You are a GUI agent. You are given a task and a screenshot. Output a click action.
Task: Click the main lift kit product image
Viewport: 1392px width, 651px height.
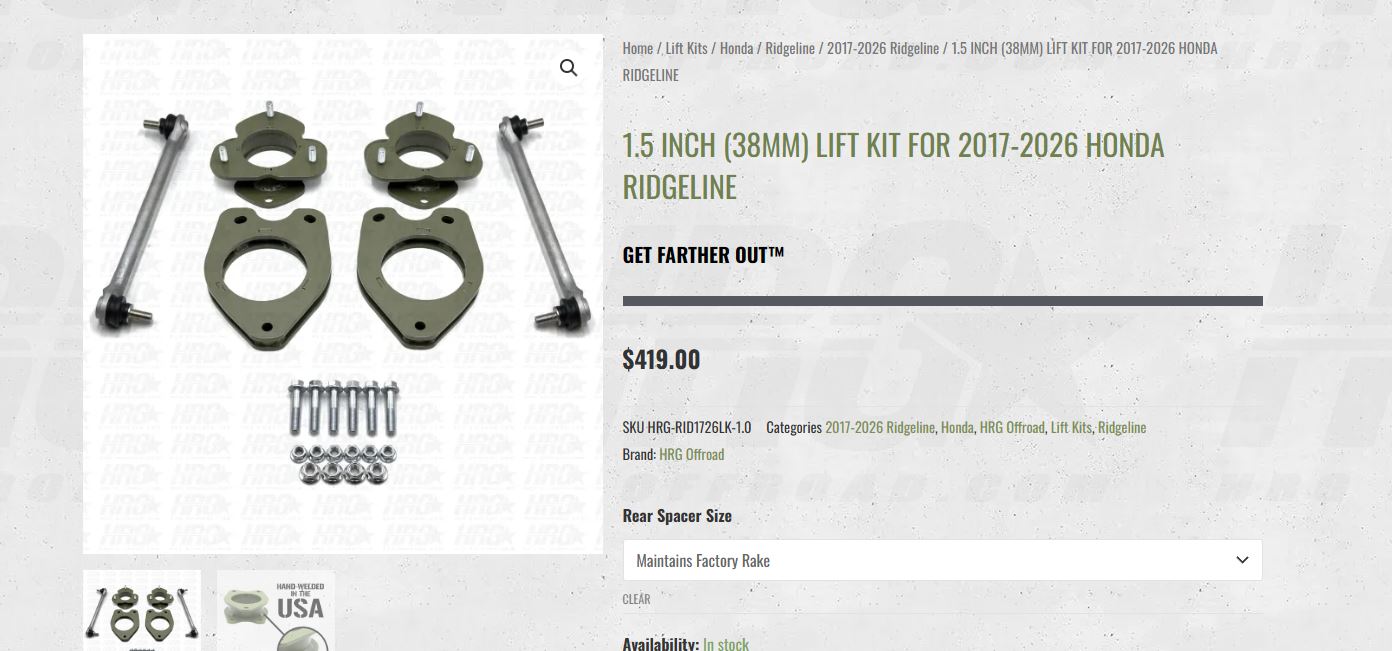(x=343, y=294)
